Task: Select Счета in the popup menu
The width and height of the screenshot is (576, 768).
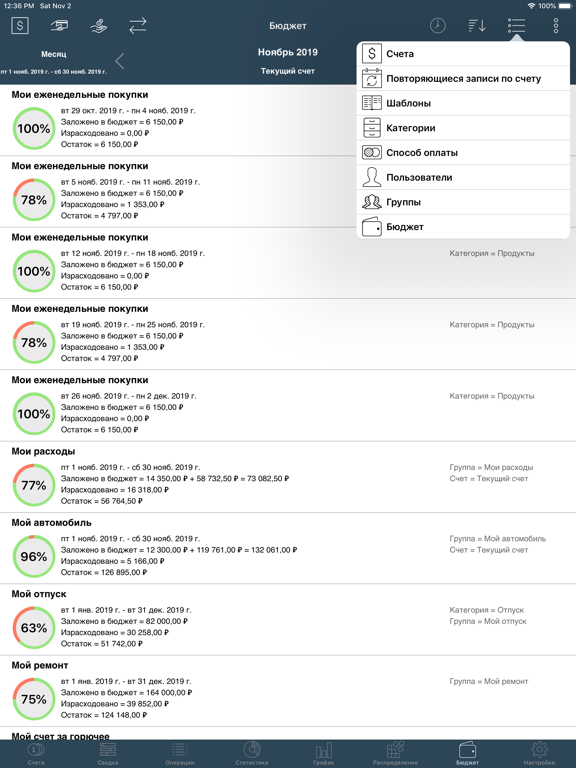Action: tap(463, 53)
